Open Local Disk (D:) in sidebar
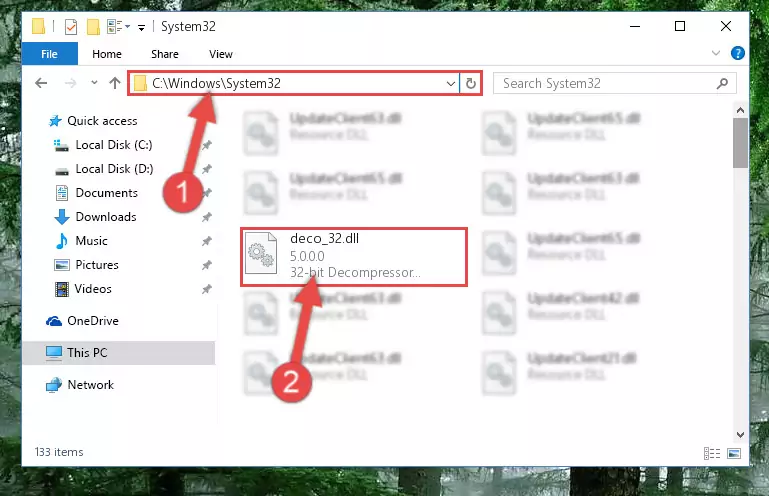The height and width of the screenshot is (496, 769). click(114, 169)
